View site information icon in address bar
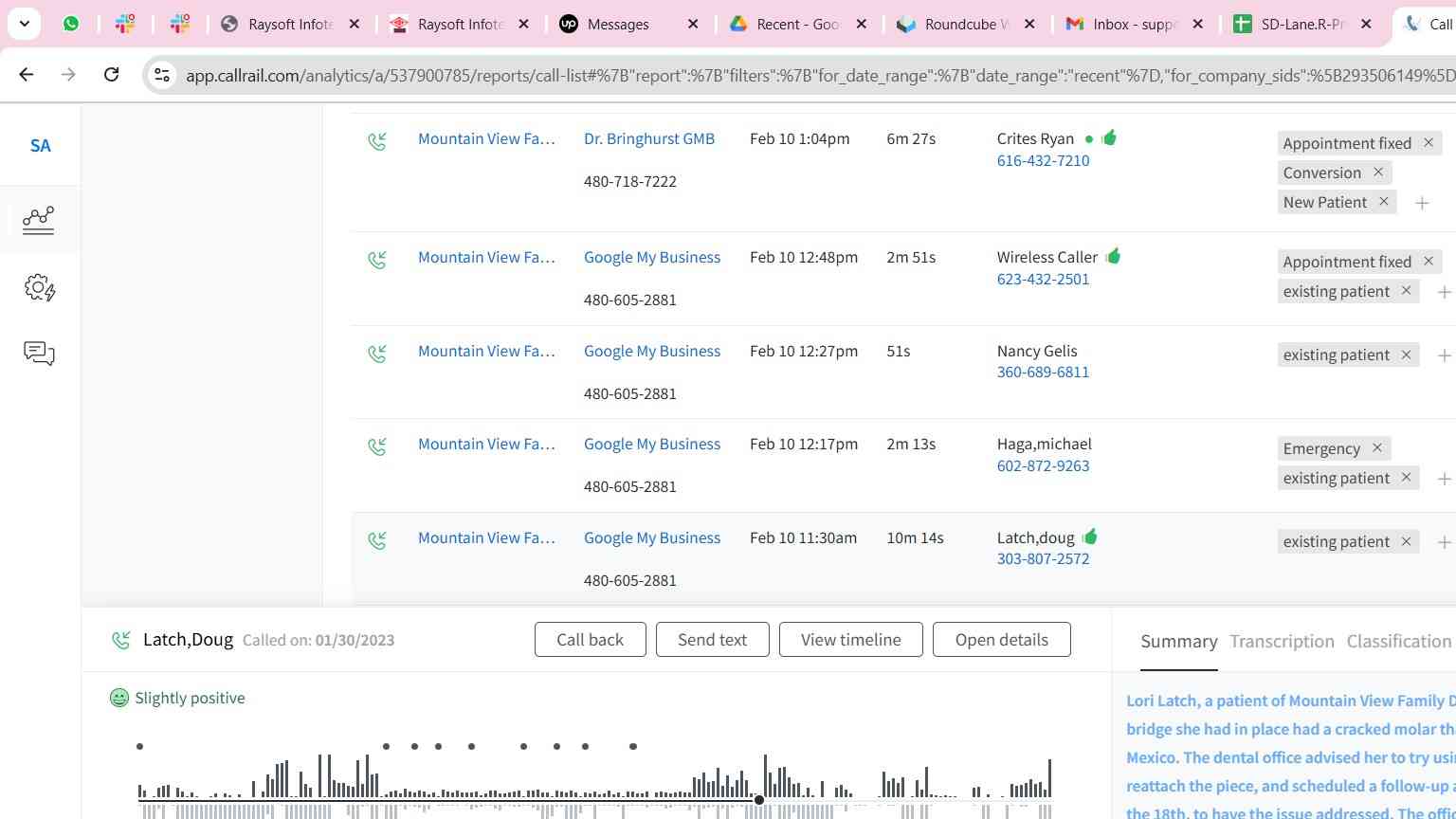Viewport: 1456px width, 819px height. (x=162, y=75)
